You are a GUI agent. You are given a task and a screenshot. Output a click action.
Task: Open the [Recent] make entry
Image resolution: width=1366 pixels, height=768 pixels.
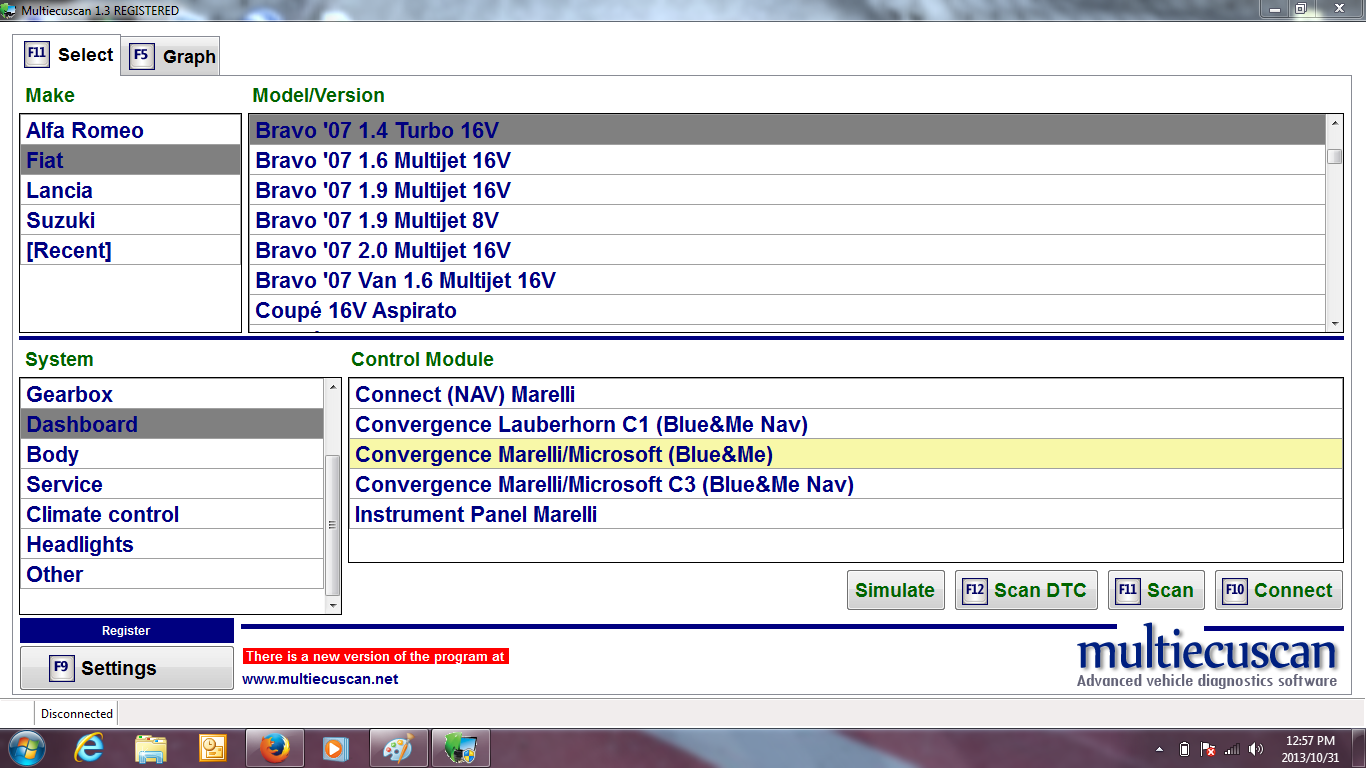pos(131,250)
